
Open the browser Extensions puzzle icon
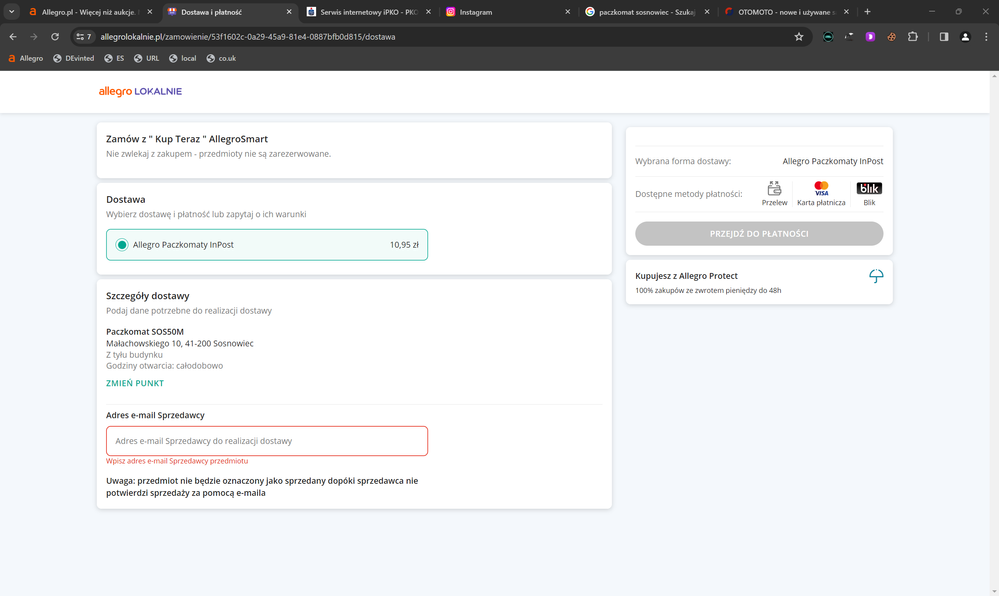click(x=913, y=37)
